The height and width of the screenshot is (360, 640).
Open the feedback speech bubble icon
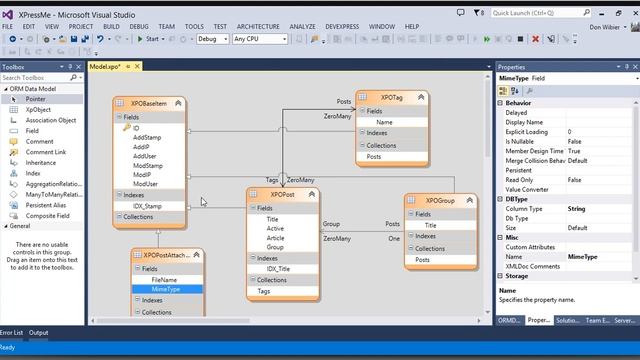pyautogui.click(x=460, y=13)
